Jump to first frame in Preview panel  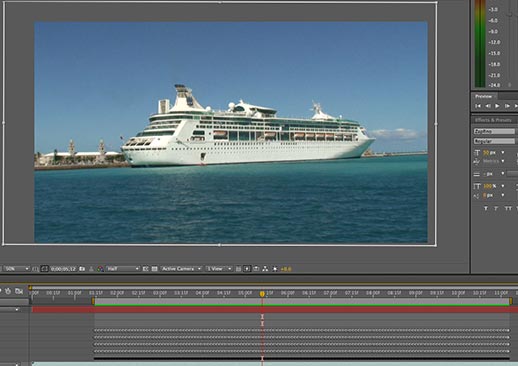pyautogui.click(x=478, y=106)
